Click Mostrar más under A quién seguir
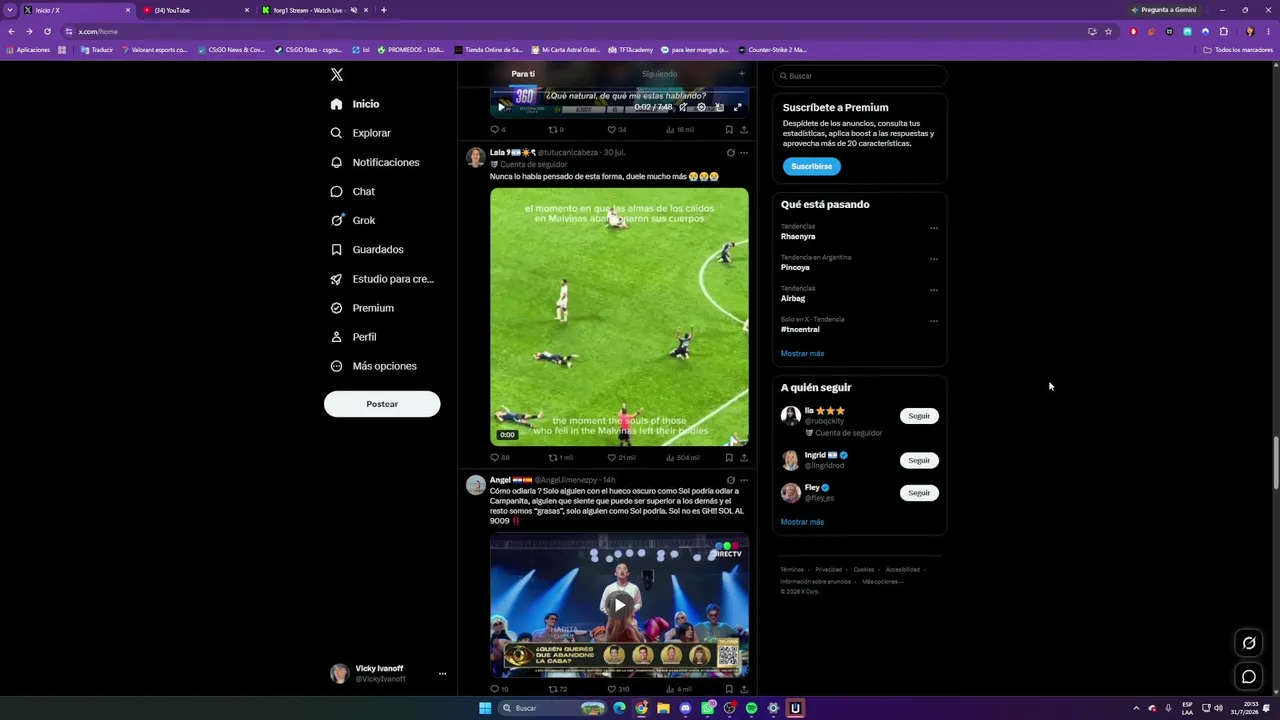The image size is (1280, 720). coord(802,522)
